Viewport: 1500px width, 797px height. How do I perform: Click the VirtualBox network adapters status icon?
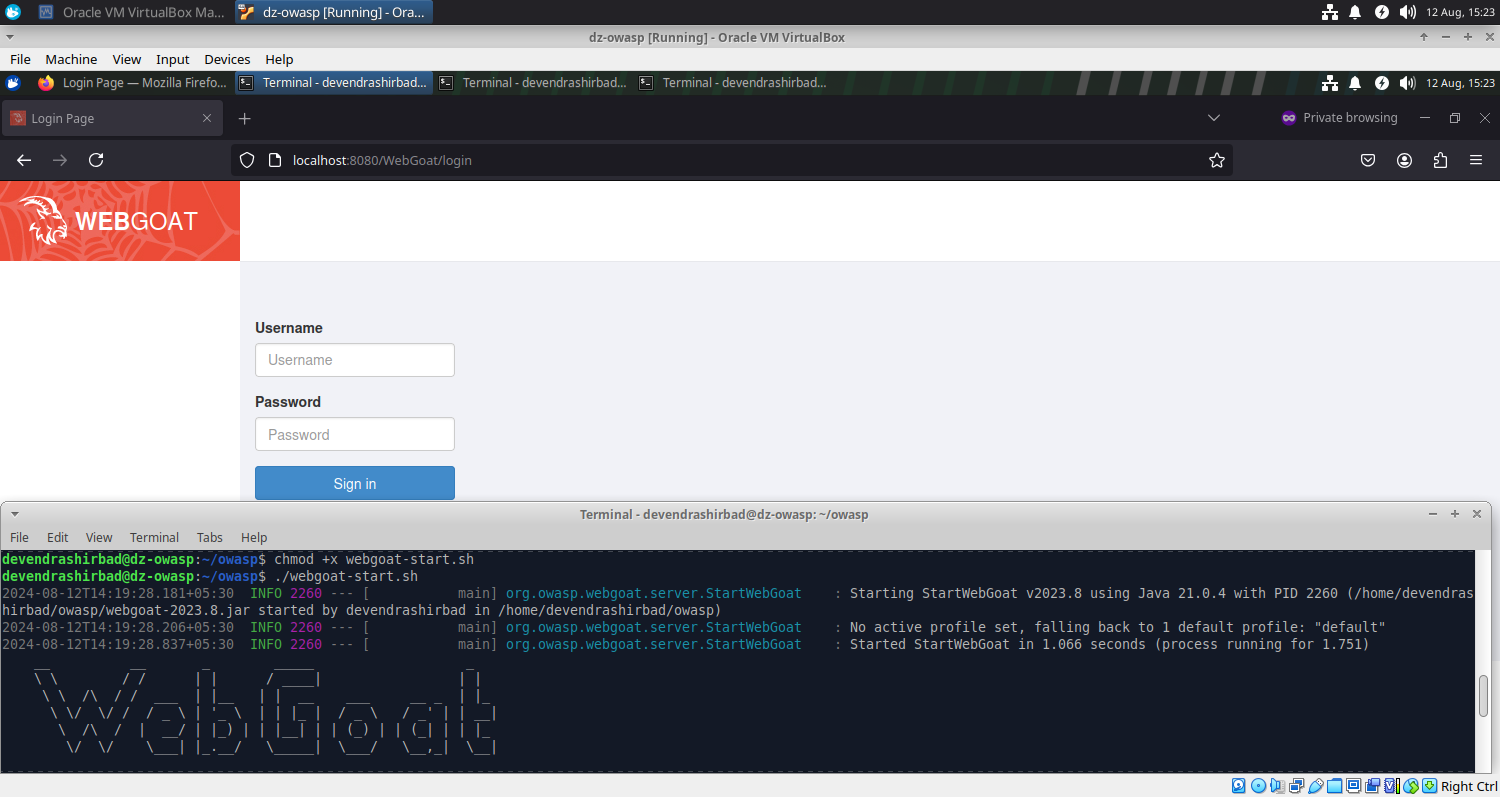coord(1297,786)
